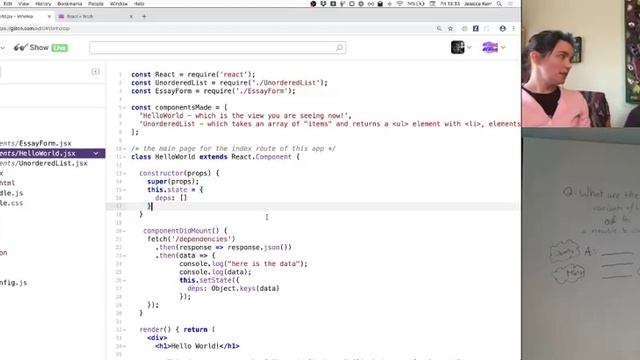The width and height of the screenshot is (640, 360).
Task: Open the browser profile account icon
Action: (x=502, y=29)
